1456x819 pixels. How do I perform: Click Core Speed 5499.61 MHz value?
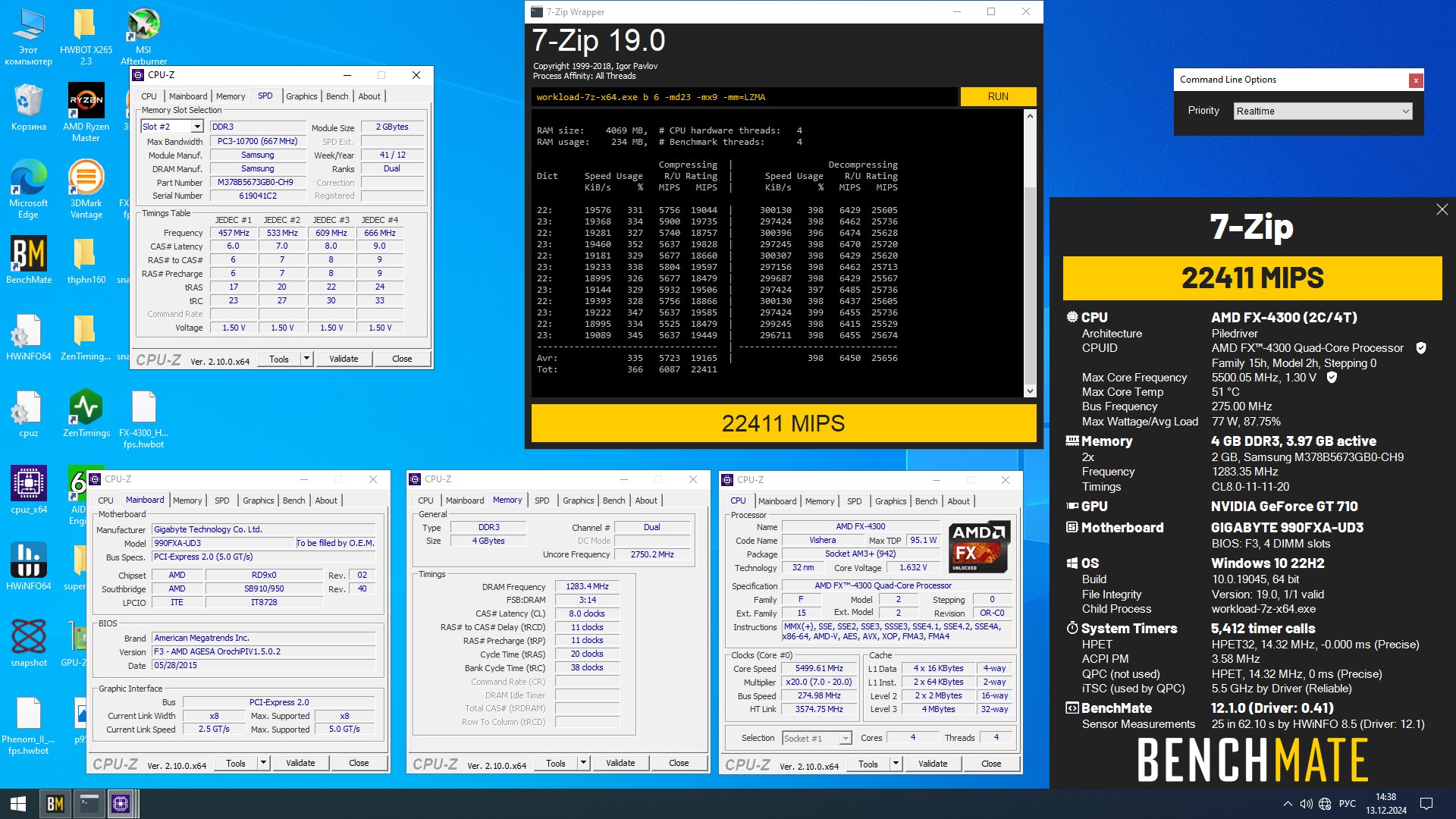[819, 668]
